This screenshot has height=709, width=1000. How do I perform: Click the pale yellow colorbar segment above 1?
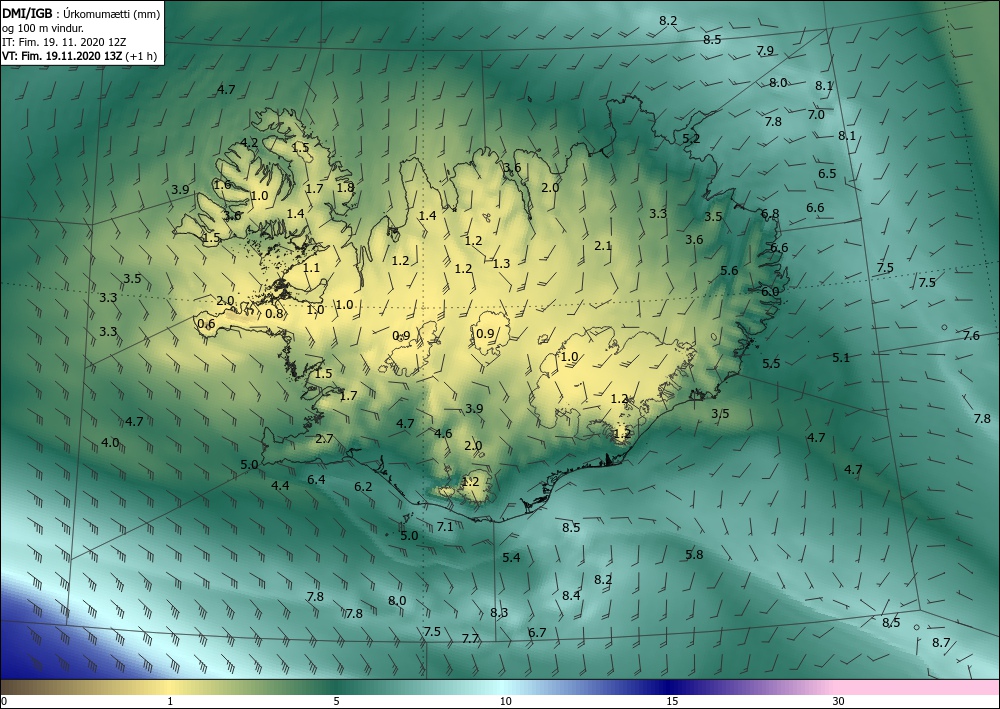170,687
